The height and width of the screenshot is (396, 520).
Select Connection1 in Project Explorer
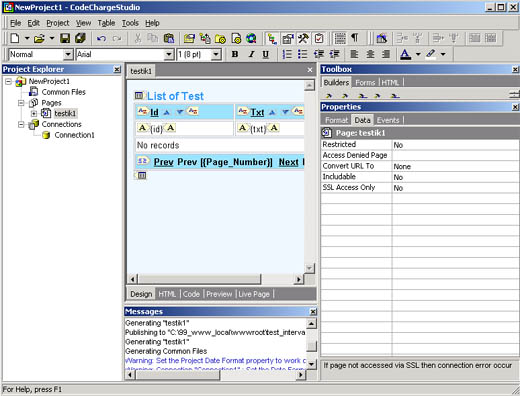[75, 135]
